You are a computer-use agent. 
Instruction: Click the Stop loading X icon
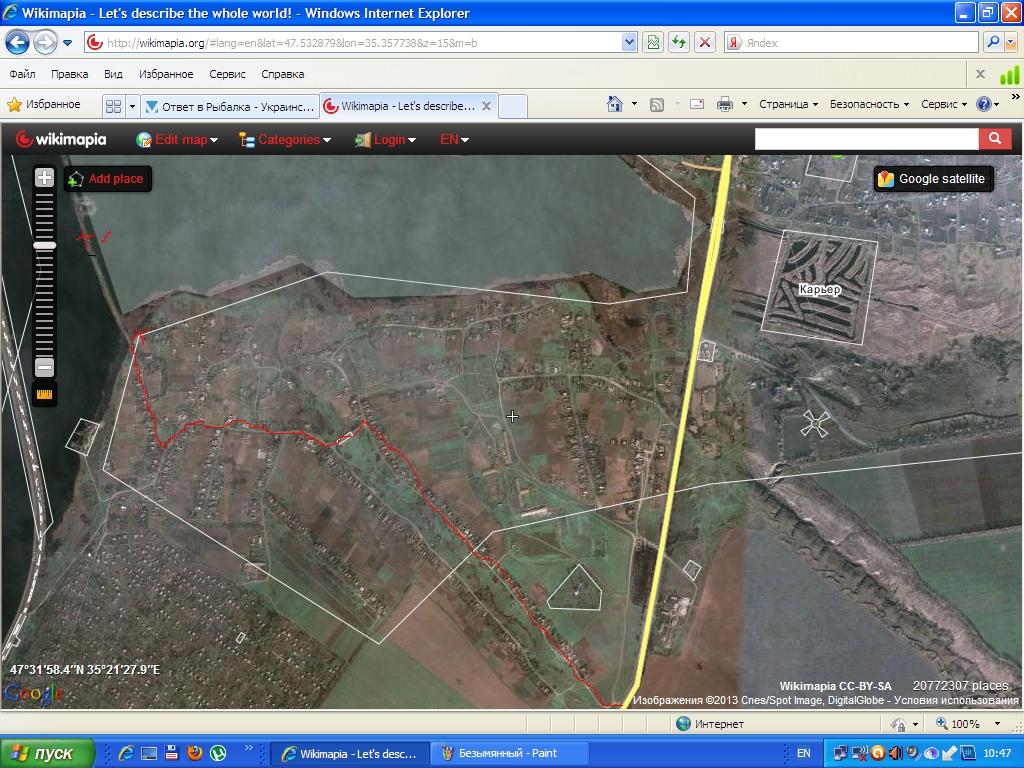coord(705,42)
